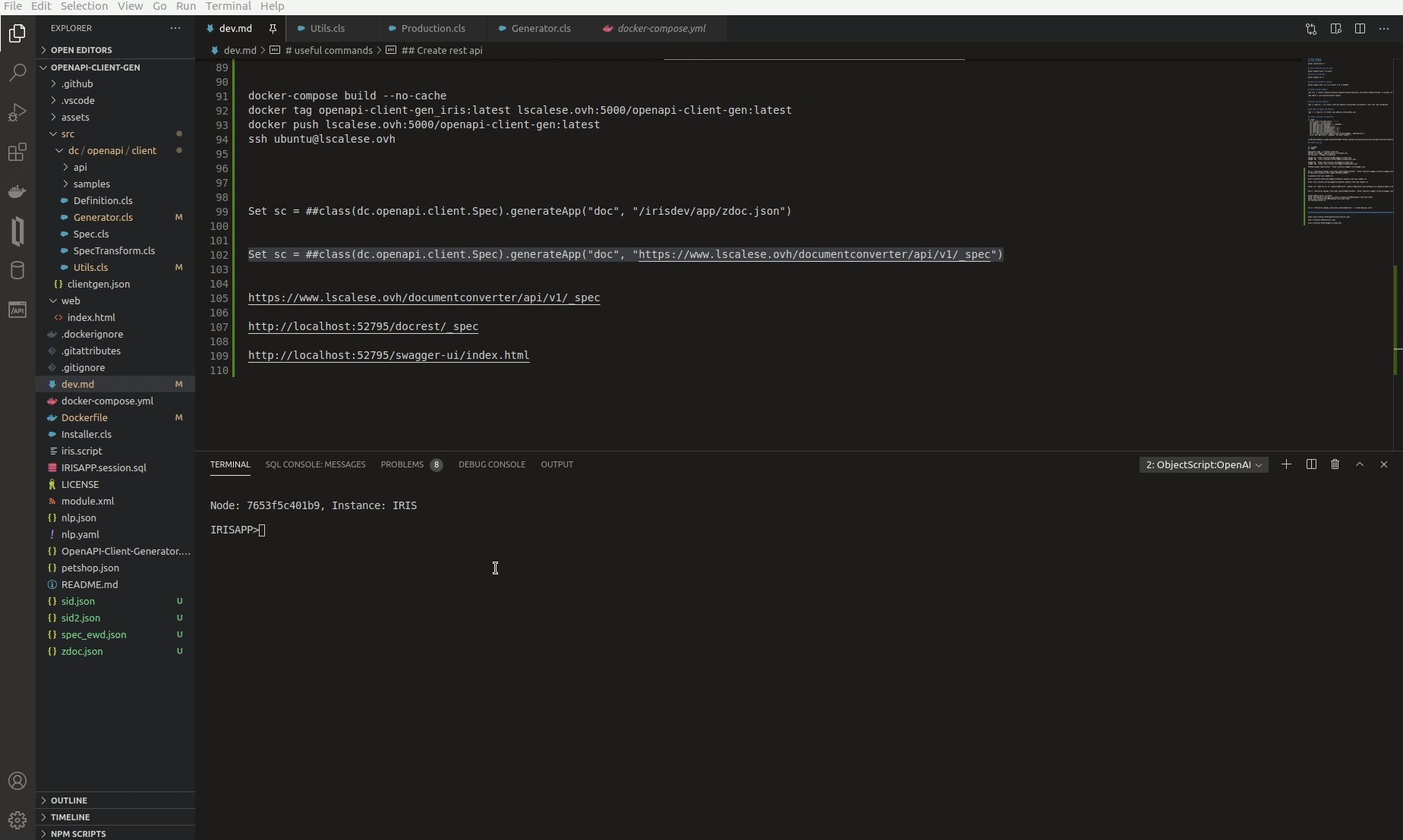Image resolution: width=1403 pixels, height=840 pixels.
Task: Expand the .github folder
Action: 77,84
